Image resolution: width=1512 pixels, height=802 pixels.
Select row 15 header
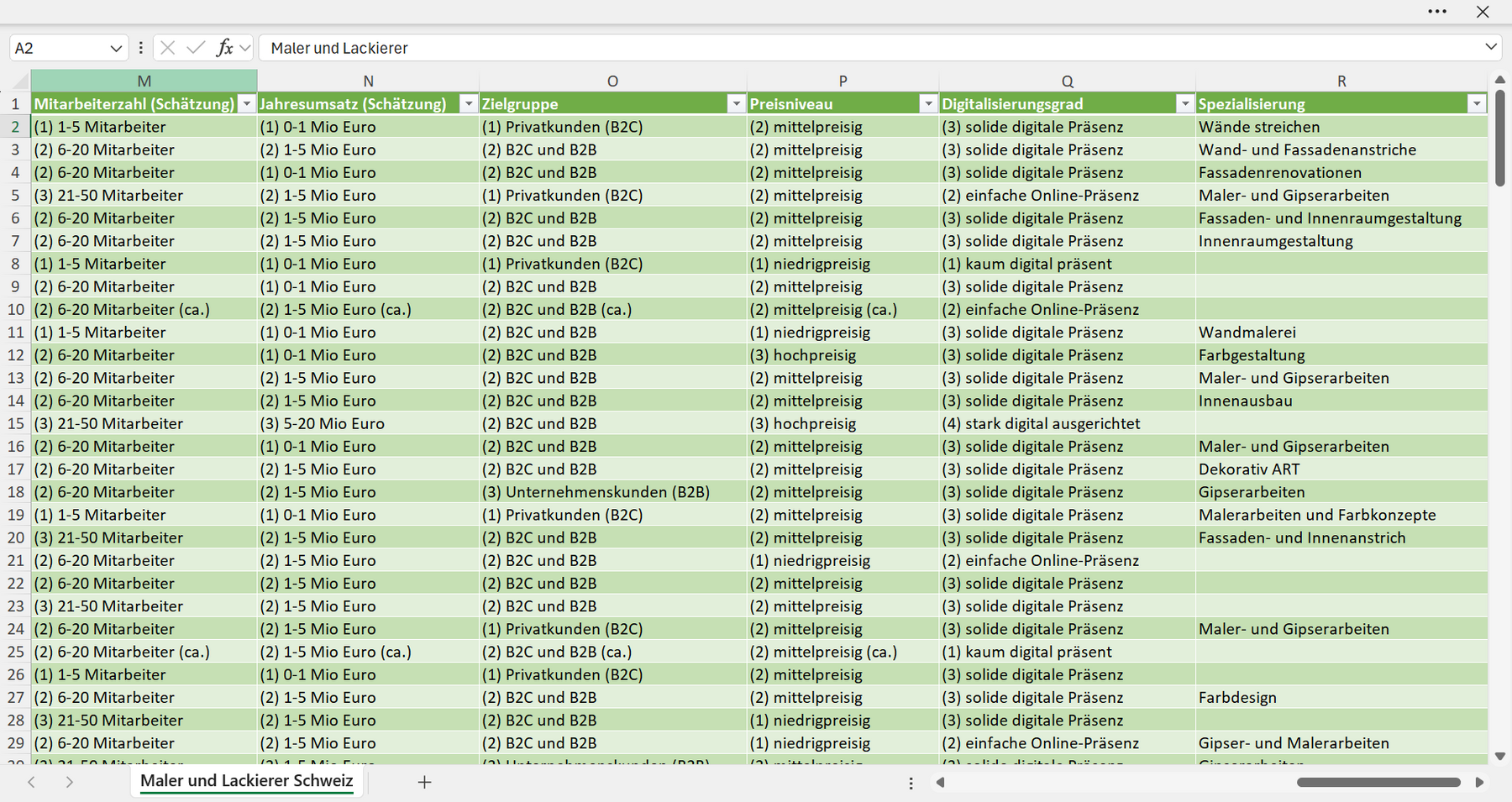tap(15, 423)
